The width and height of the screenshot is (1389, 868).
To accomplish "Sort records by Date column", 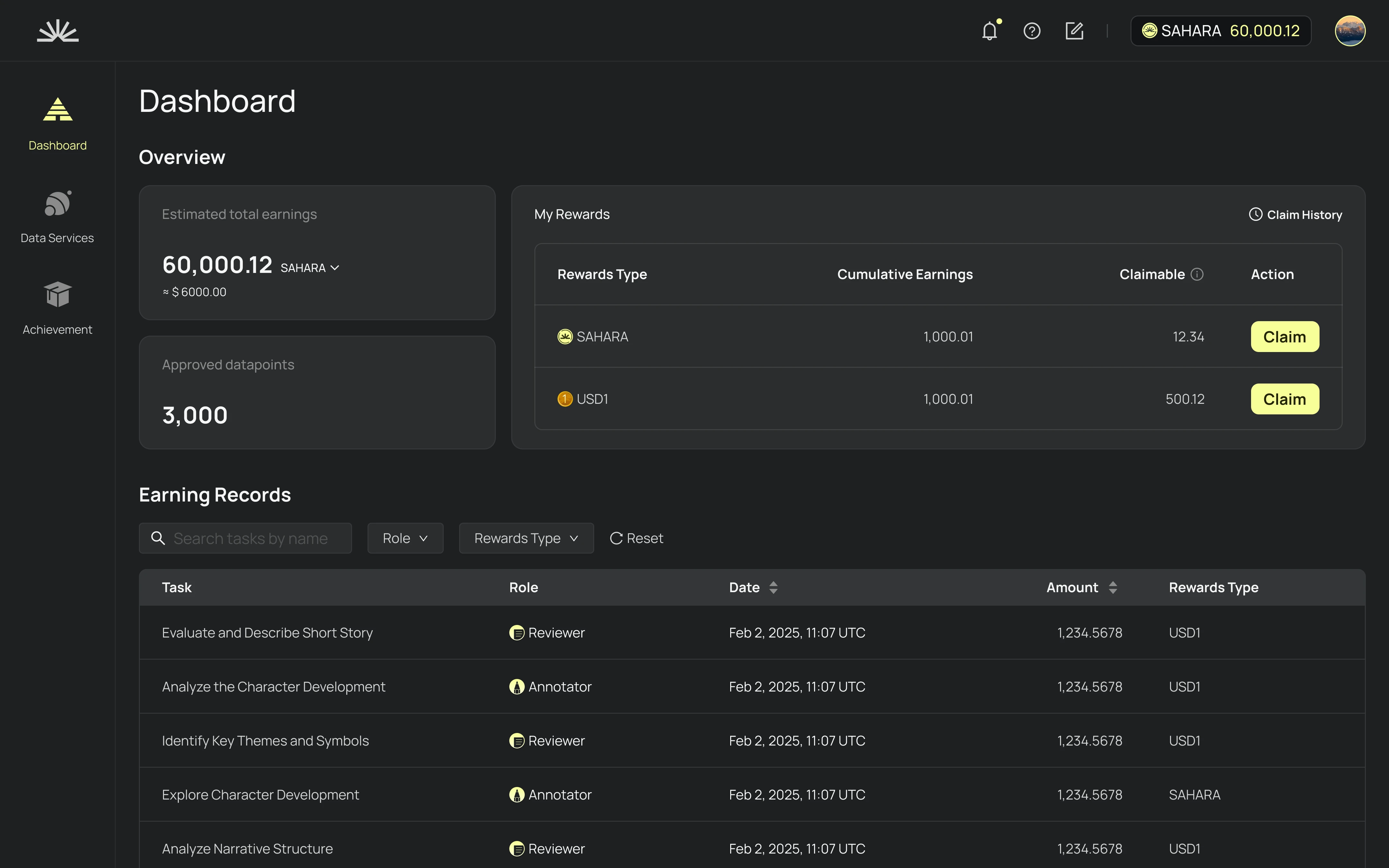I will point(773,587).
